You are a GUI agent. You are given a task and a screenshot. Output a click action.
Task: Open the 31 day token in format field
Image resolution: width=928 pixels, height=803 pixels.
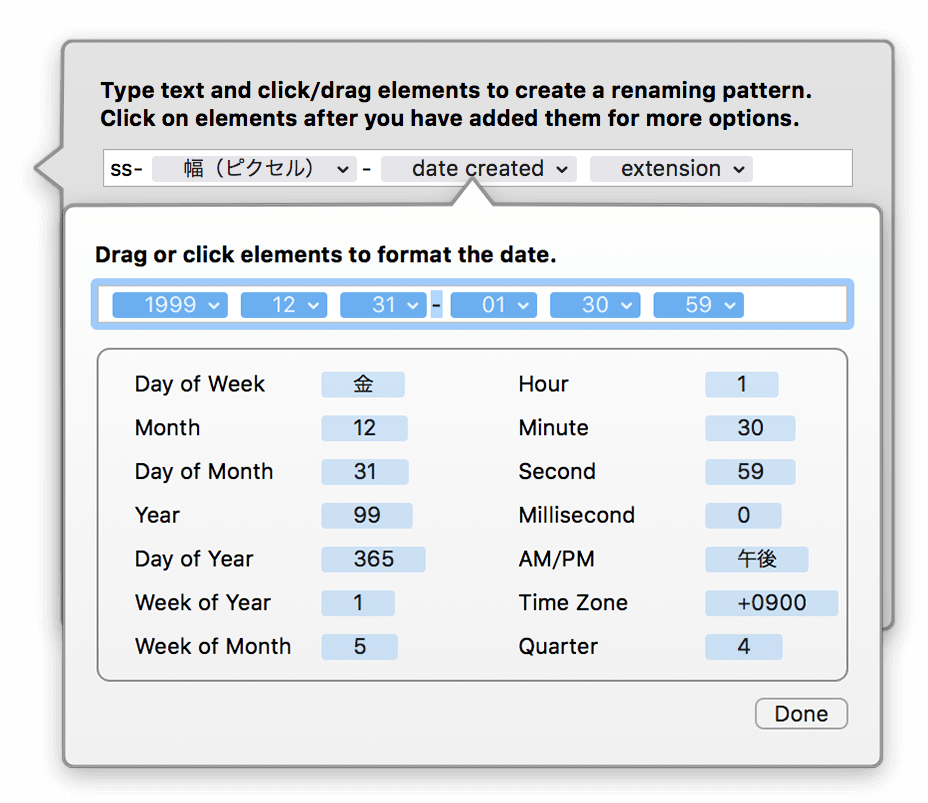pyautogui.click(x=384, y=305)
